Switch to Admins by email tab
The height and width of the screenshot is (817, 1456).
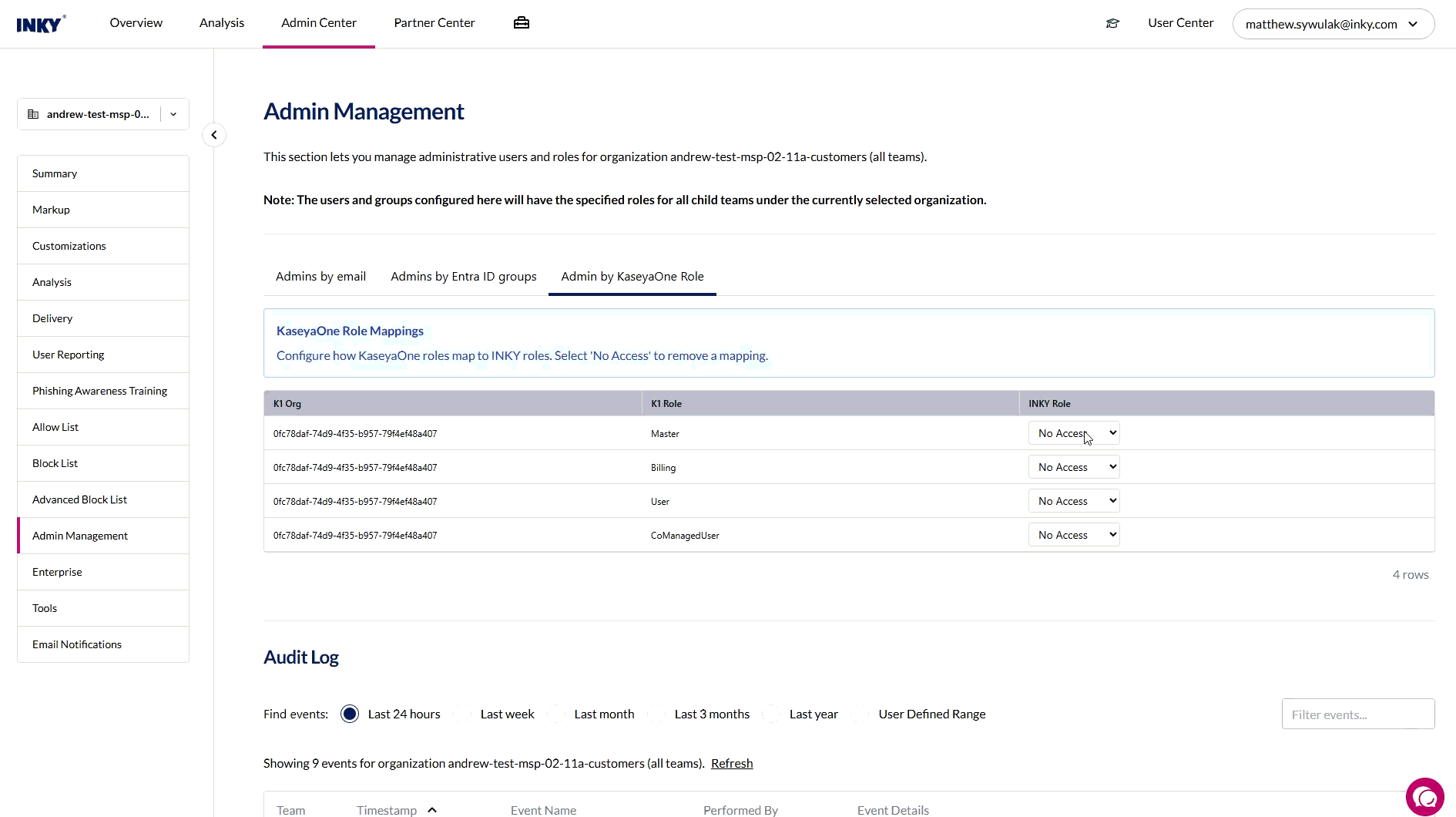320,277
